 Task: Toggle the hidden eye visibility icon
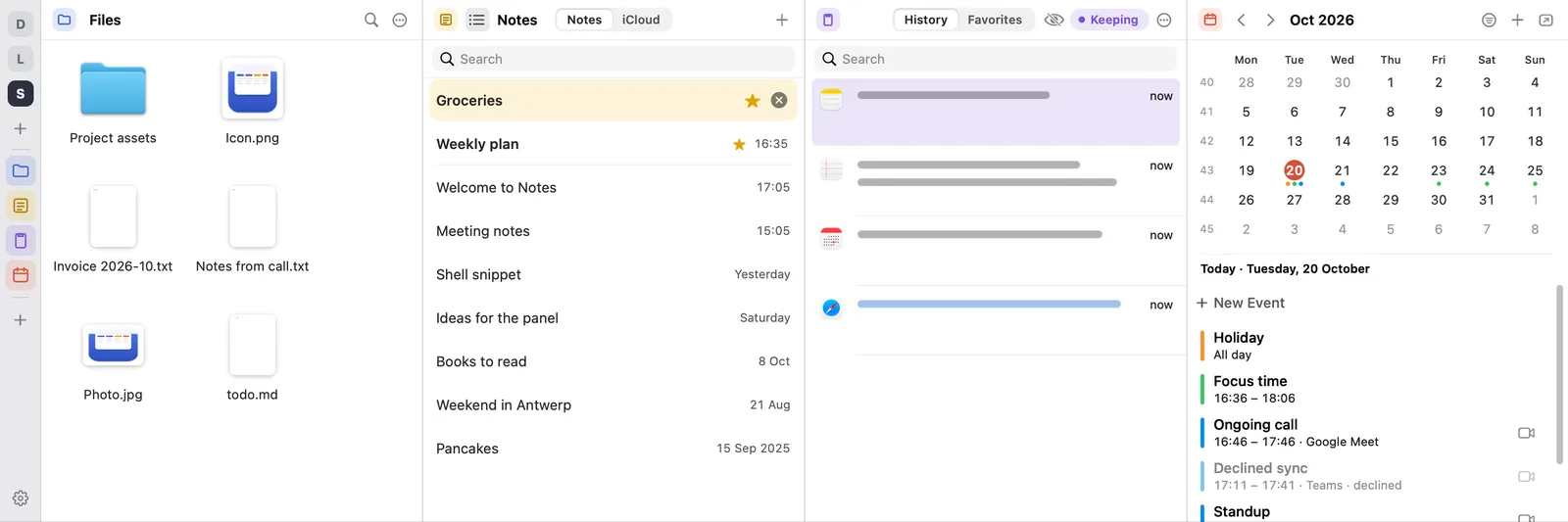(1054, 20)
